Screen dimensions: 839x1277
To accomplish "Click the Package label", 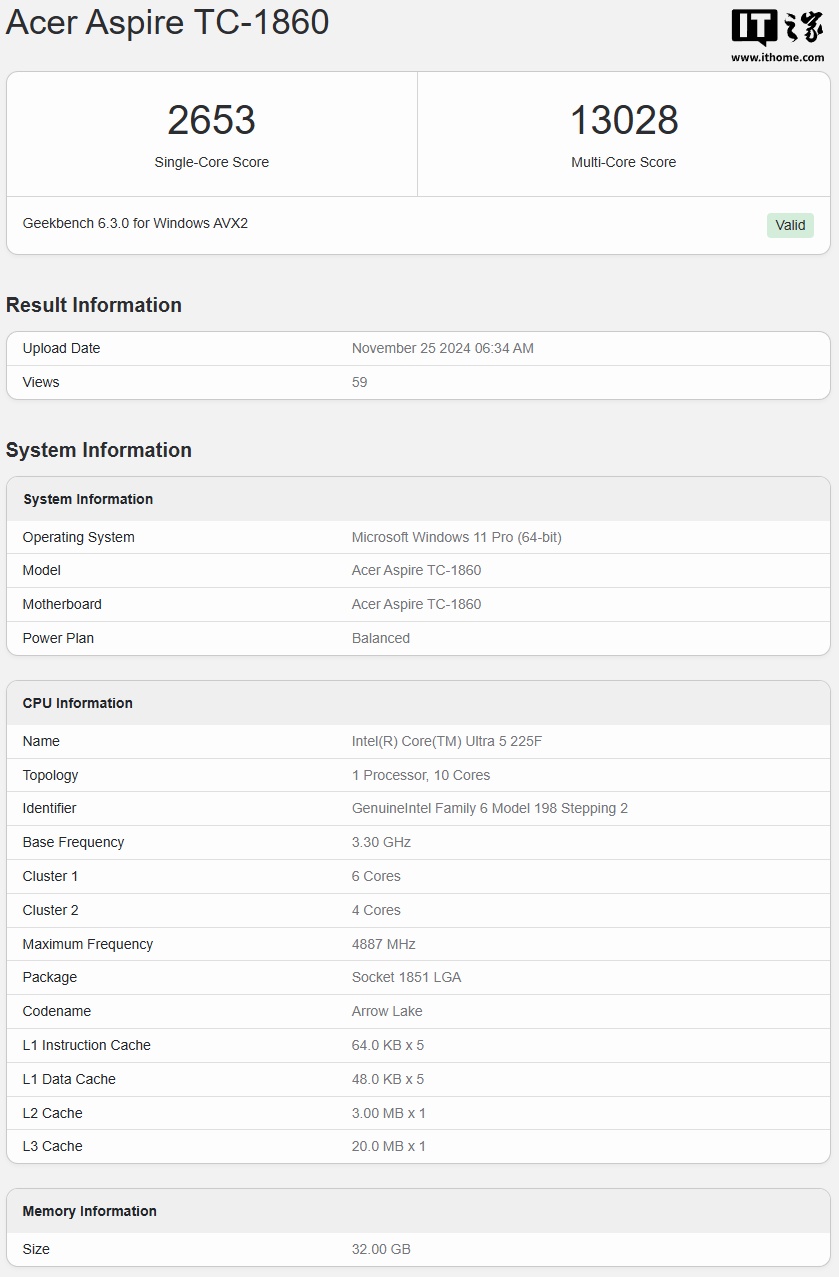I will [50, 977].
